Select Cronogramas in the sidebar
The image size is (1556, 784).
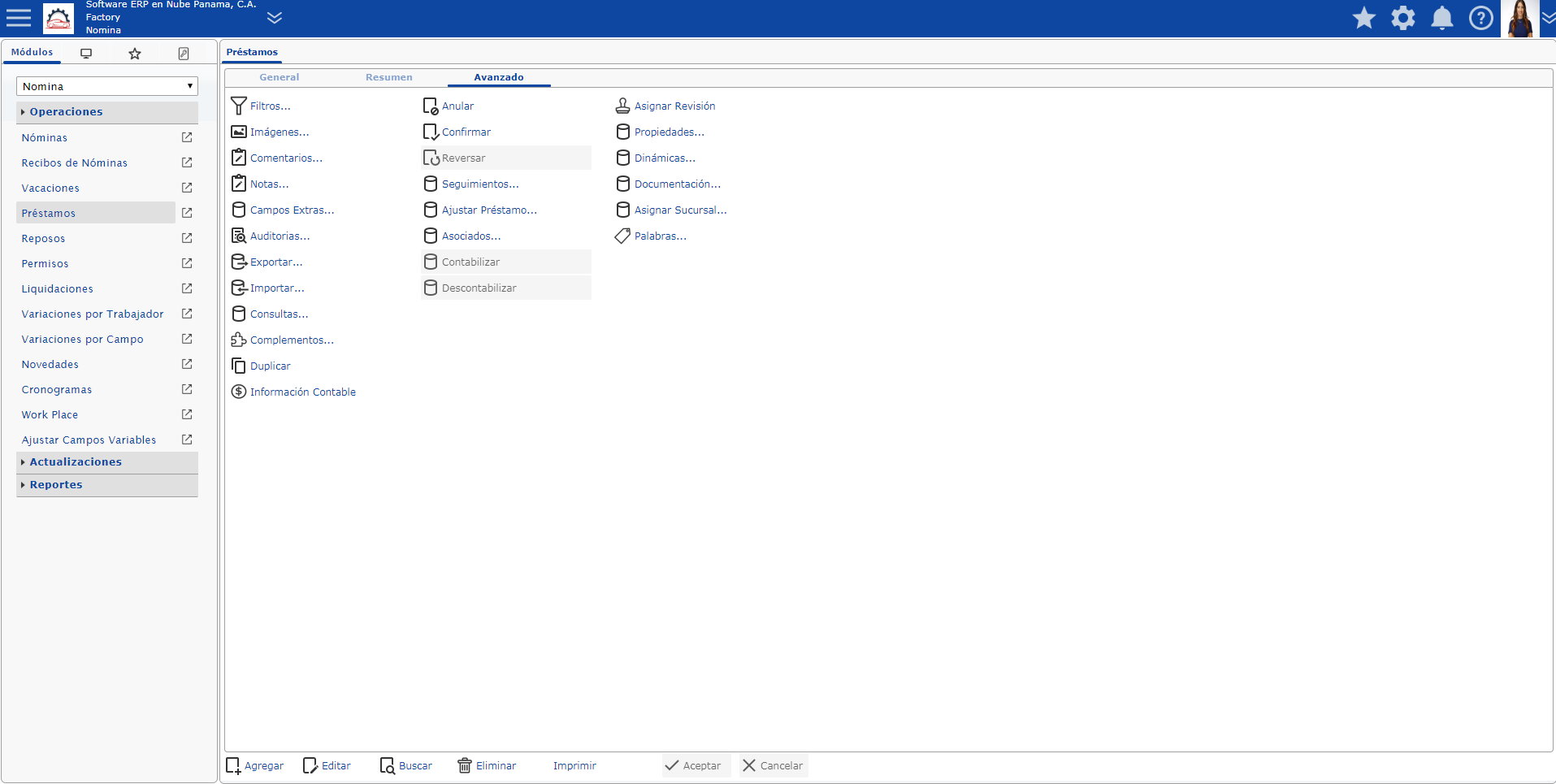click(x=57, y=390)
